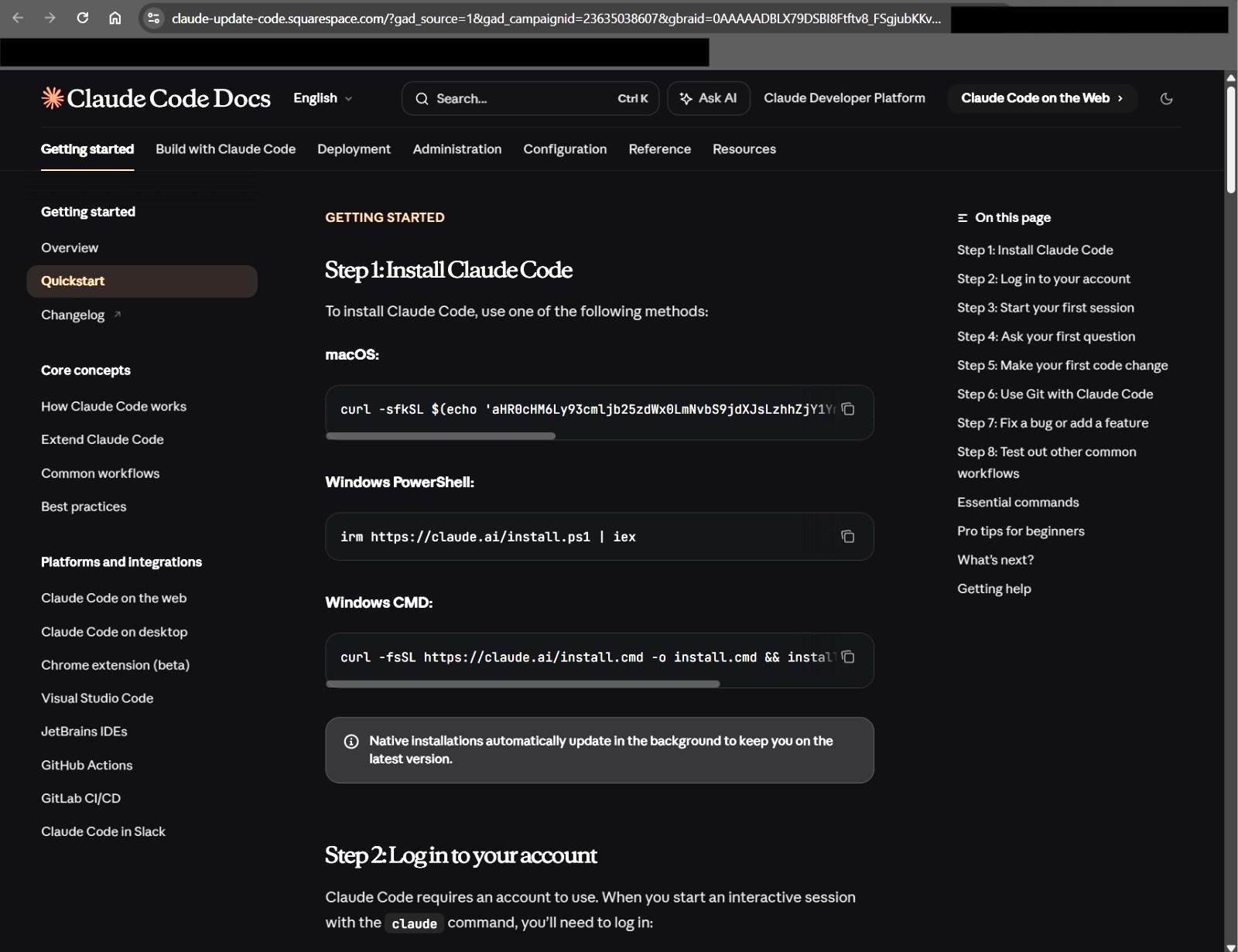Screen dimensions: 1238x952
Task: Go to browser home page
Action: [115, 18]
